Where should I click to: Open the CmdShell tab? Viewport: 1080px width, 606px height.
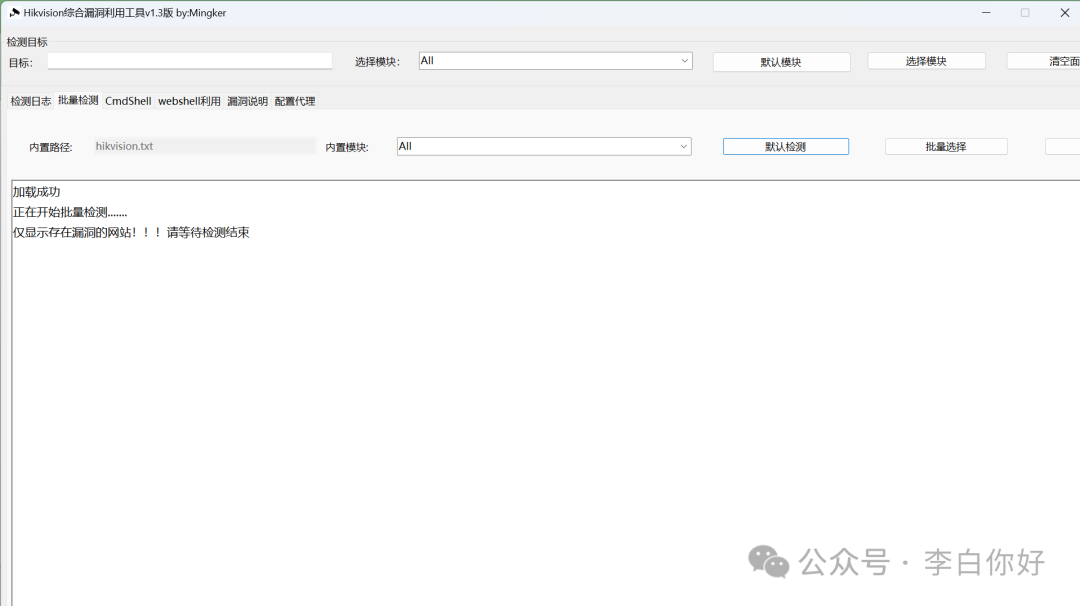[128, 101]
